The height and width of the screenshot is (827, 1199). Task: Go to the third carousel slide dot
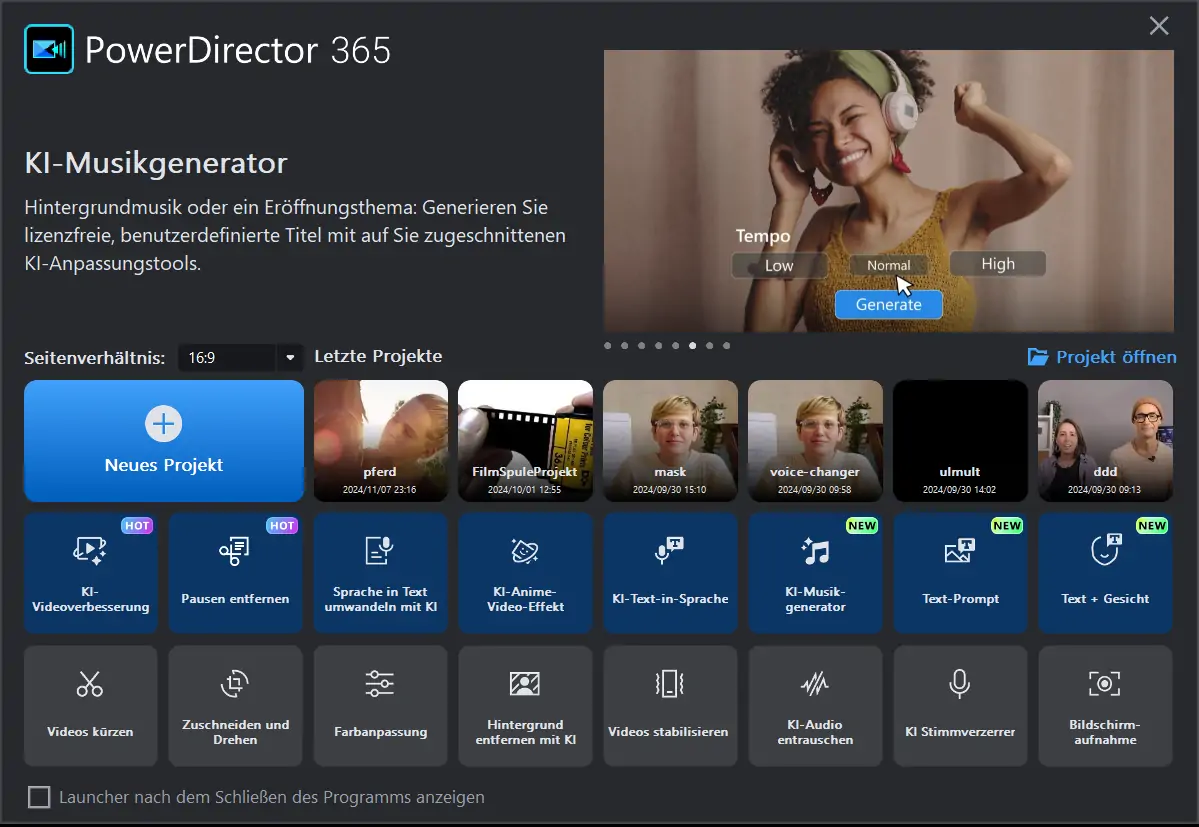coord(642,345)
